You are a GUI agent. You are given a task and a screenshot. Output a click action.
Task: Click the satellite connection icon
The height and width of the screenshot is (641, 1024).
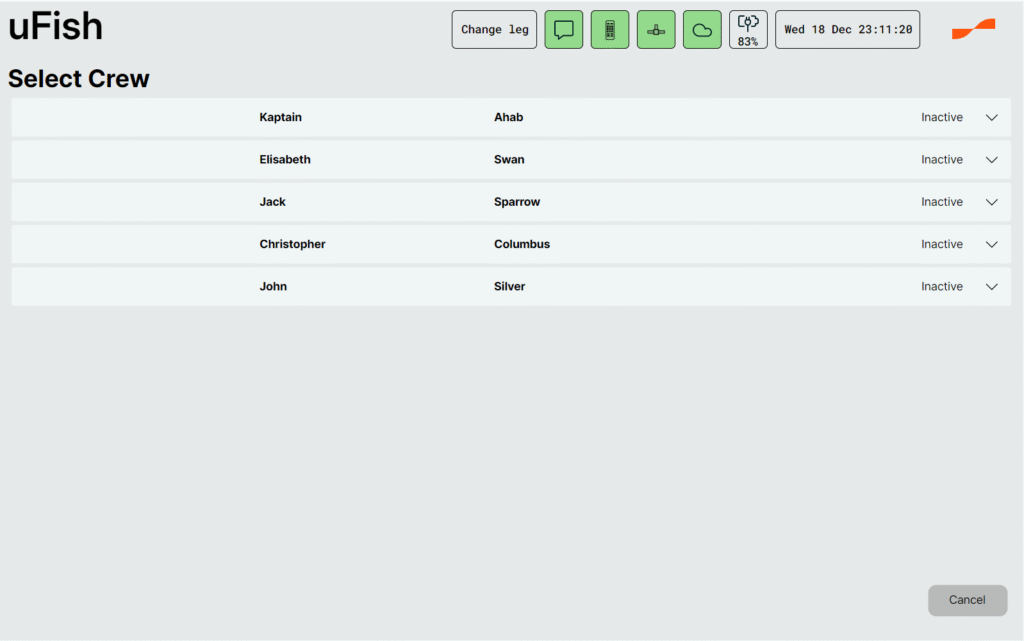coord(656,30)
